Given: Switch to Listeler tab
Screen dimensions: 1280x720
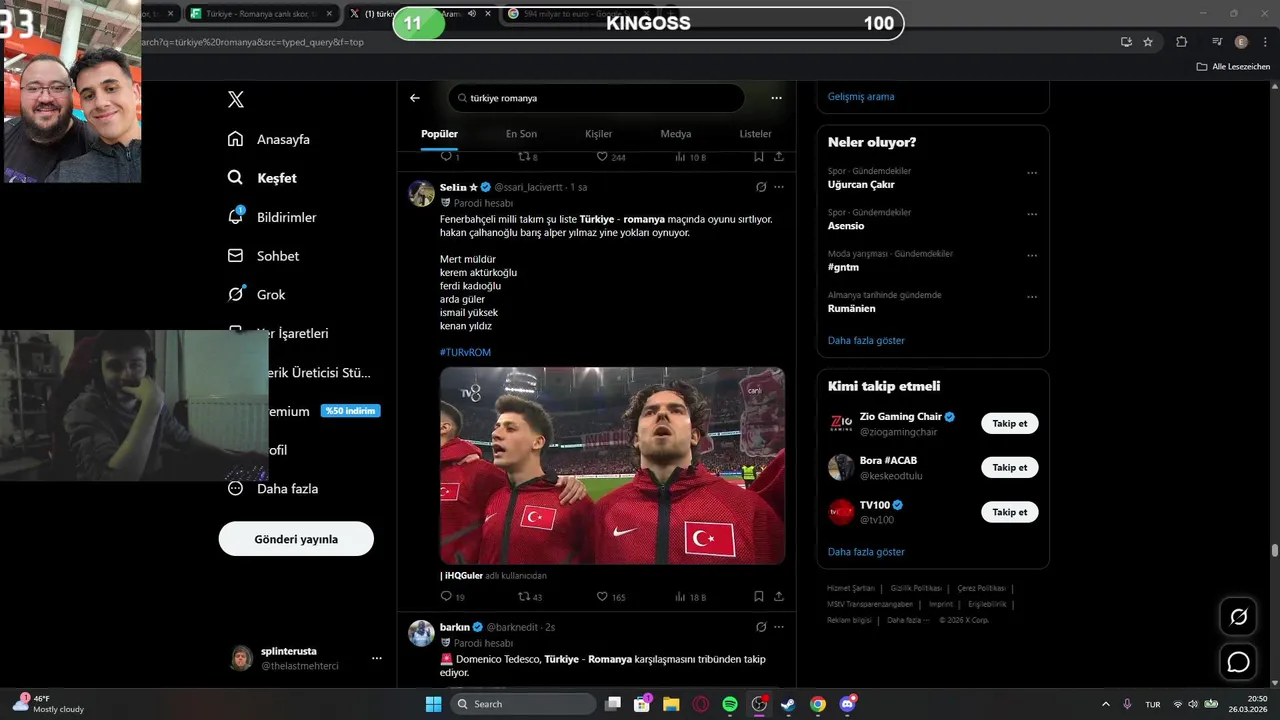Looking at the screenshot, I should point(755,134).
